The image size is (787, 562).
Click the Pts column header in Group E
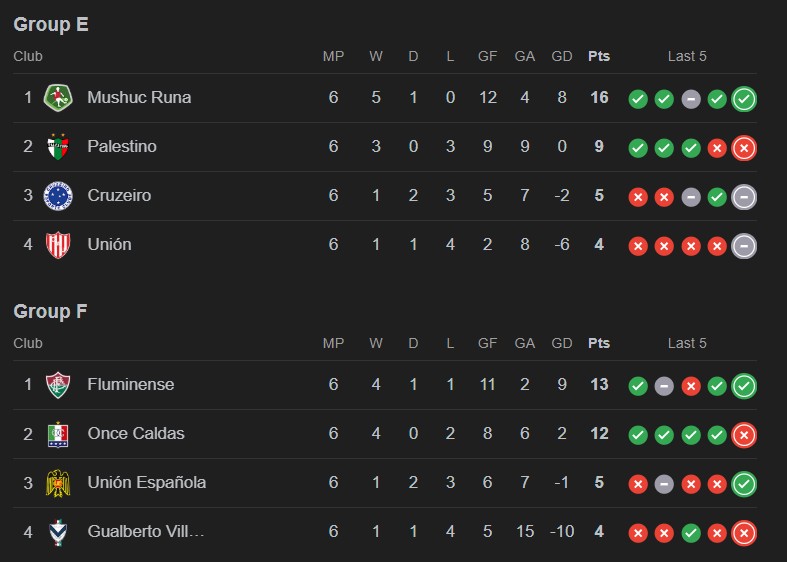(x=599, y=56)
